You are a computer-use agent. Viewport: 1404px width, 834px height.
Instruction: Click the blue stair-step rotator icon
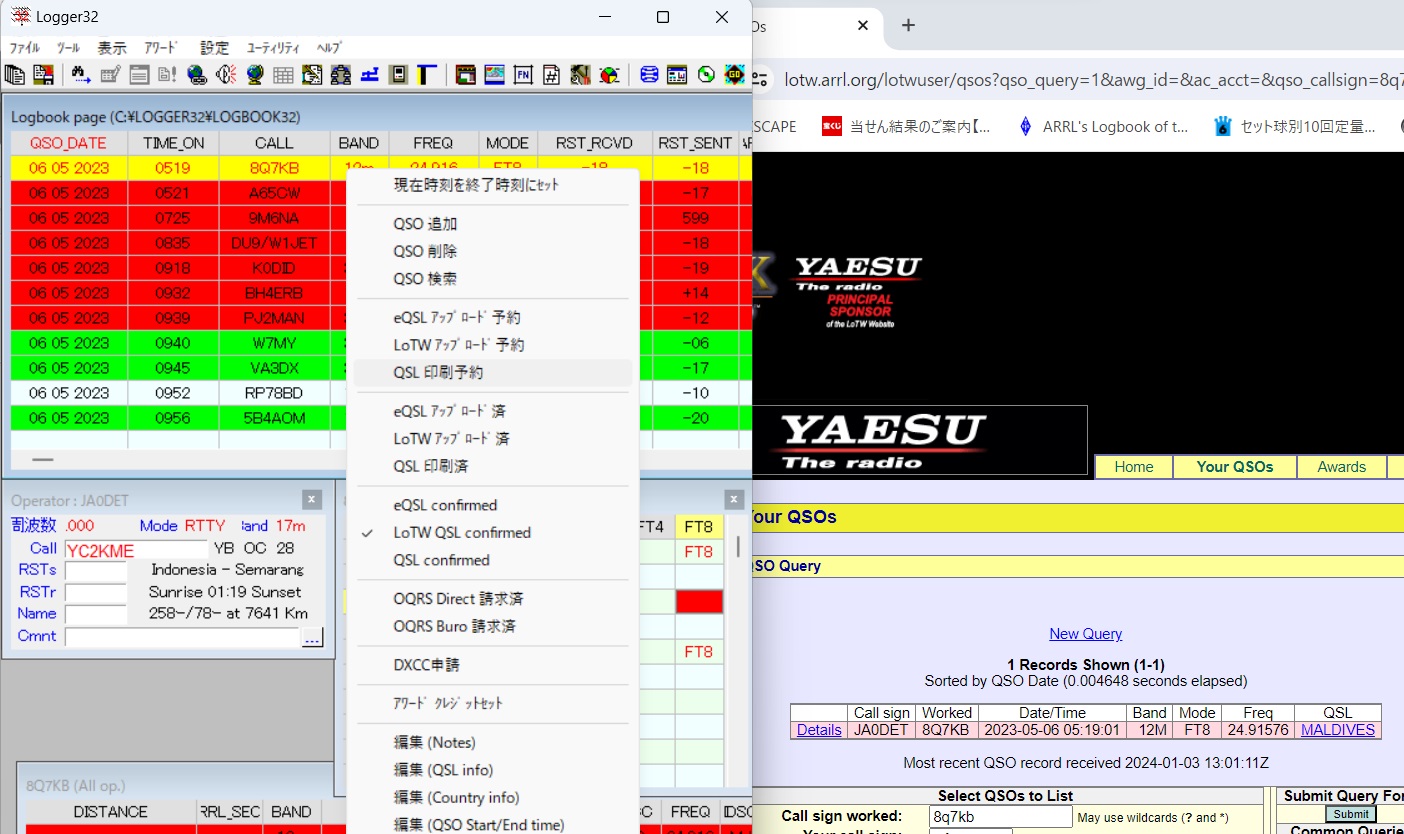[x=369, y=74]
